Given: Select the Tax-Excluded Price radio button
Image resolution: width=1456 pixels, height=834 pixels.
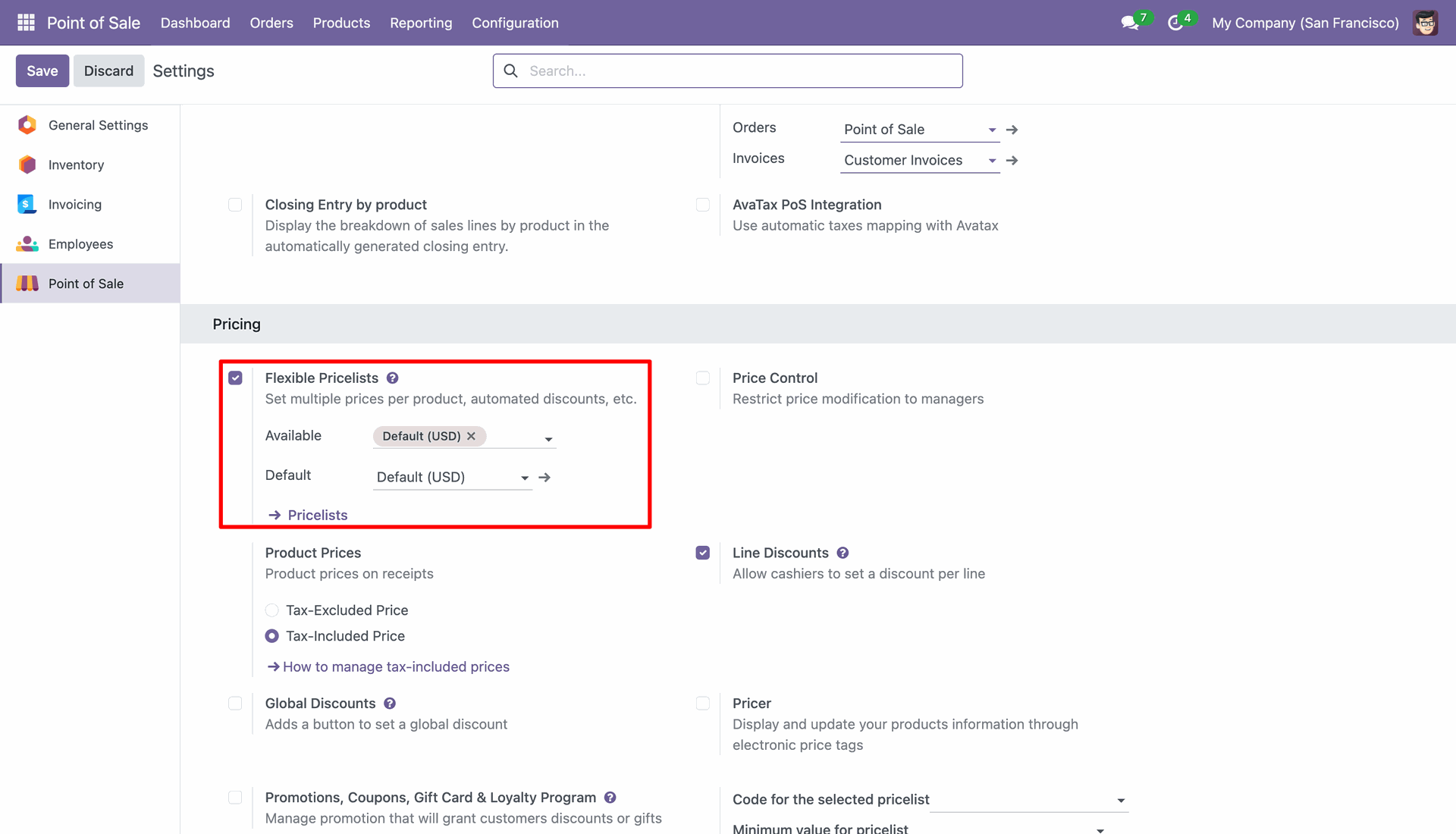Looking at the screenshot, I should [x=271, y=610].
